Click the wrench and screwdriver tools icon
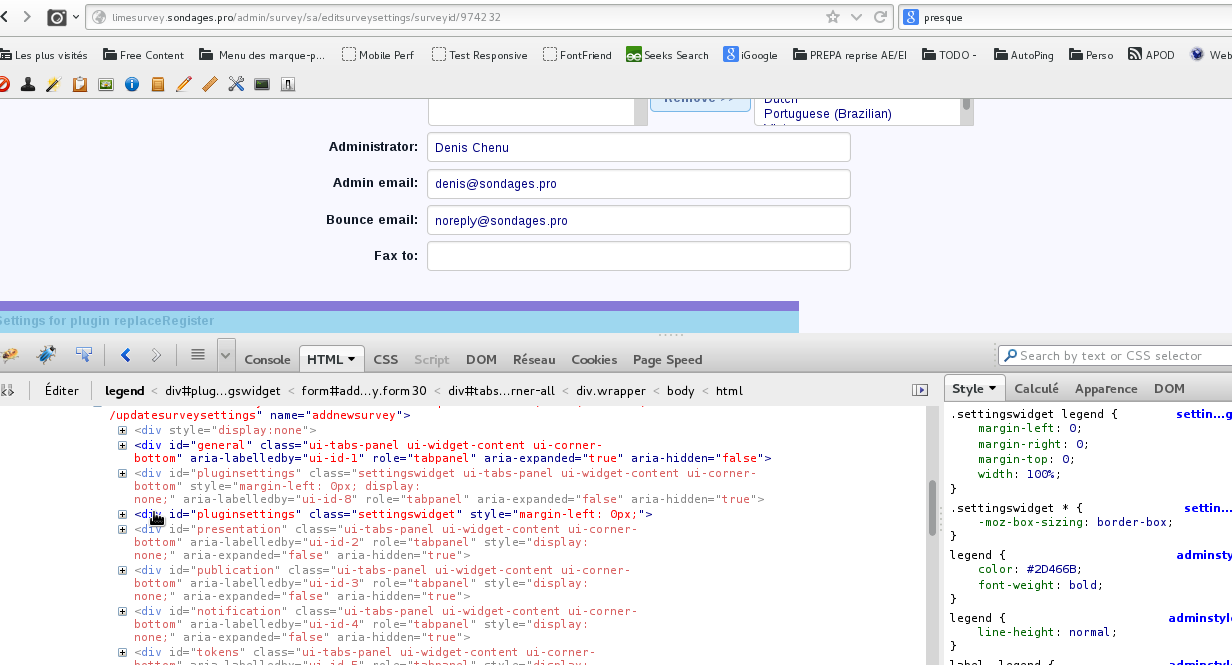 coord(236,85)
